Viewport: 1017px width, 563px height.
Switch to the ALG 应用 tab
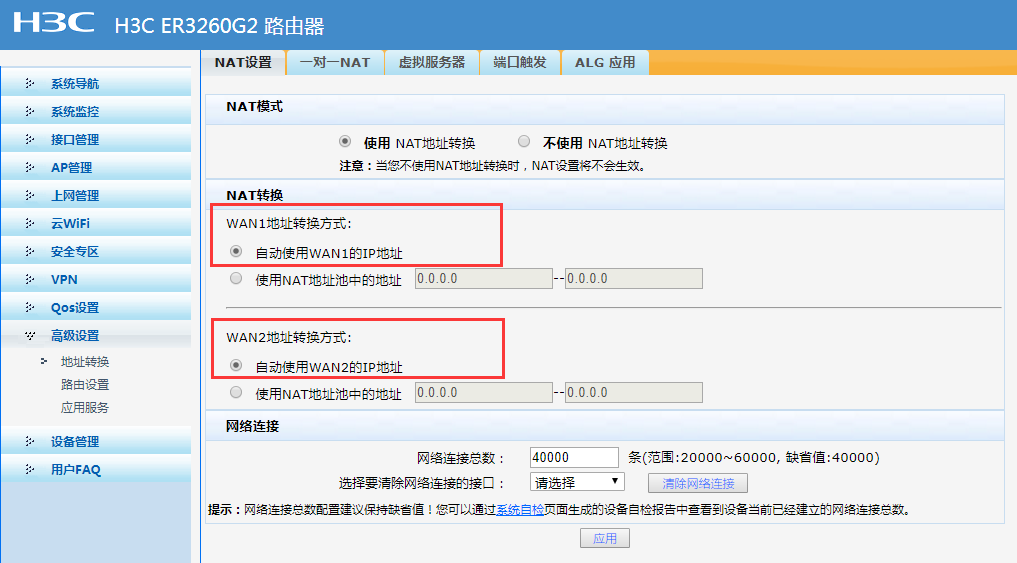[x=605, y=62]
